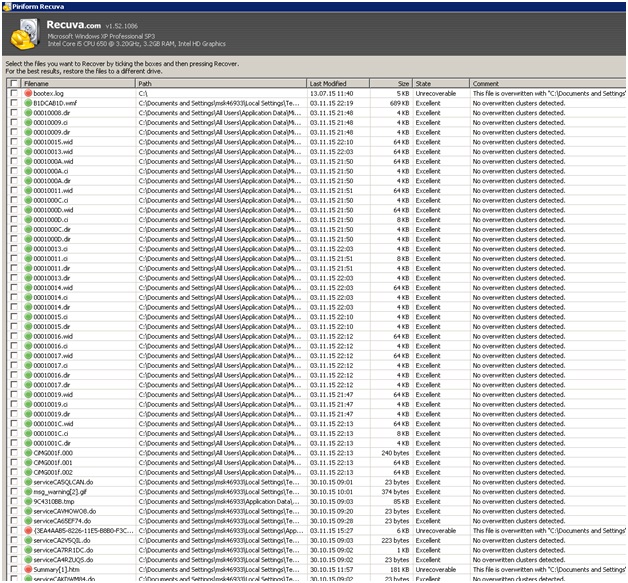Click the red icon of the {3EA4AAB5-8226 file
The width and height of the screenshot is (628, 583).
[28, 531]
